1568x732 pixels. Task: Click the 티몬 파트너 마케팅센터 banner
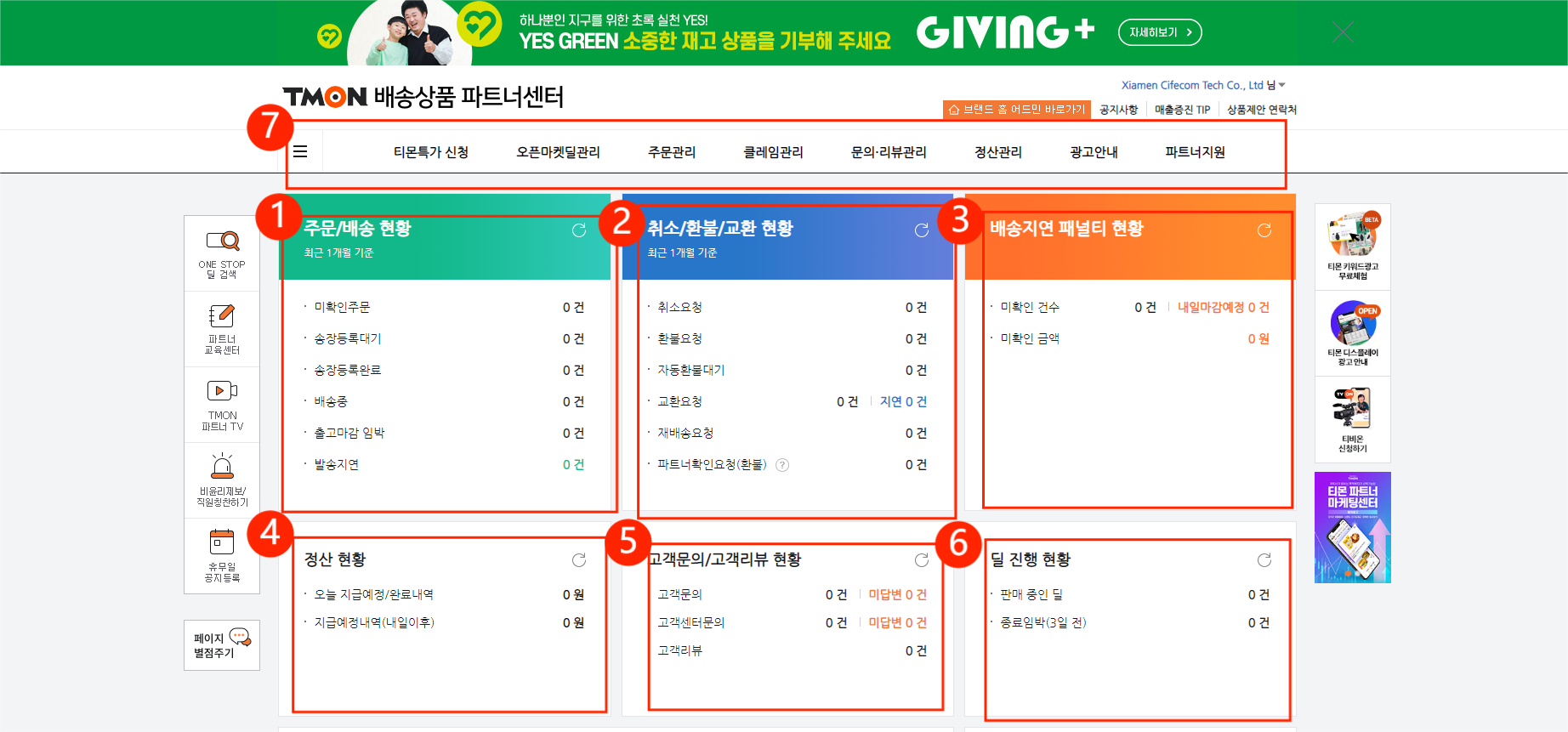[x=1352, y=527]
